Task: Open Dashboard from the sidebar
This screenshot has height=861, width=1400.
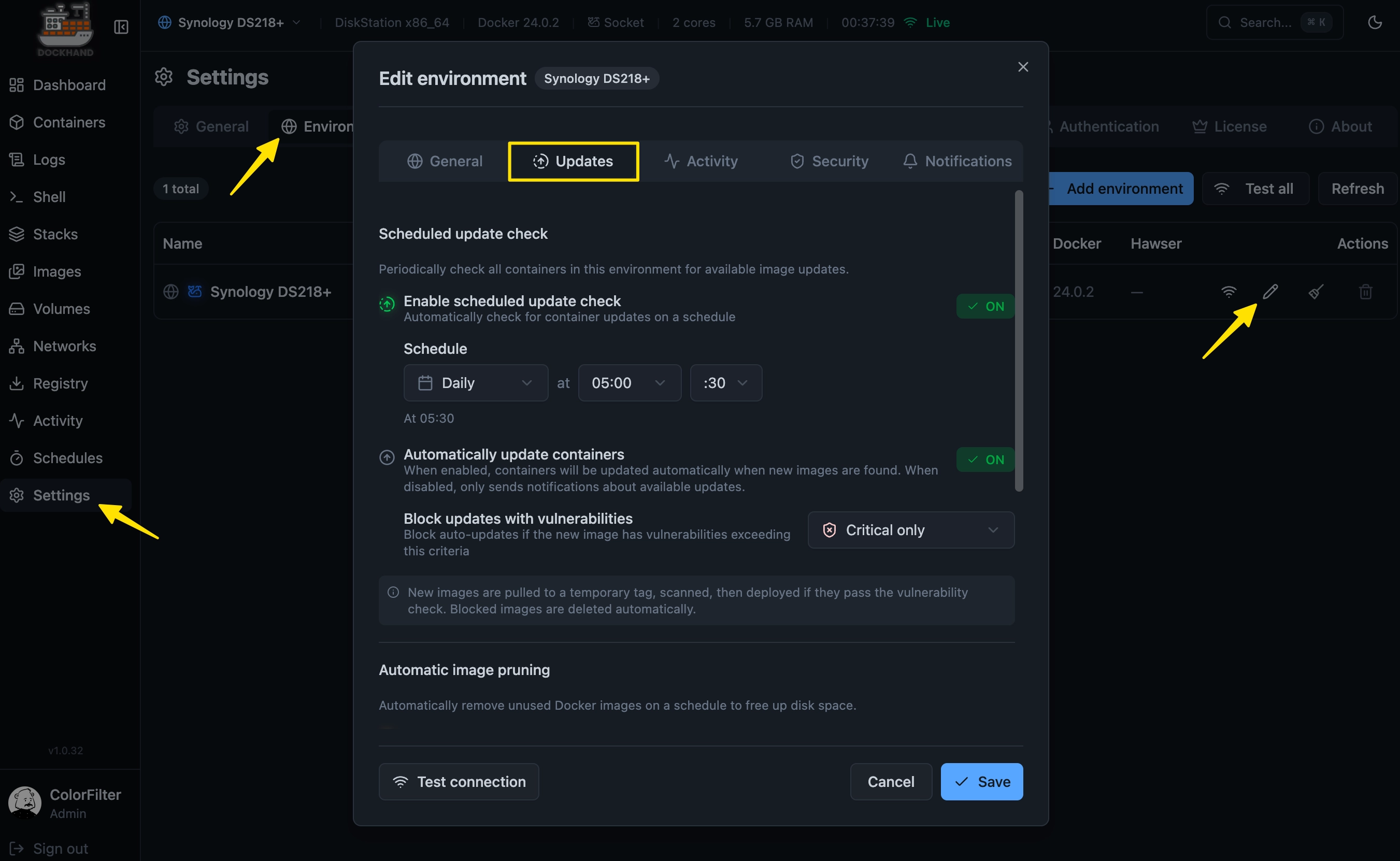Action: pos(66,85)
